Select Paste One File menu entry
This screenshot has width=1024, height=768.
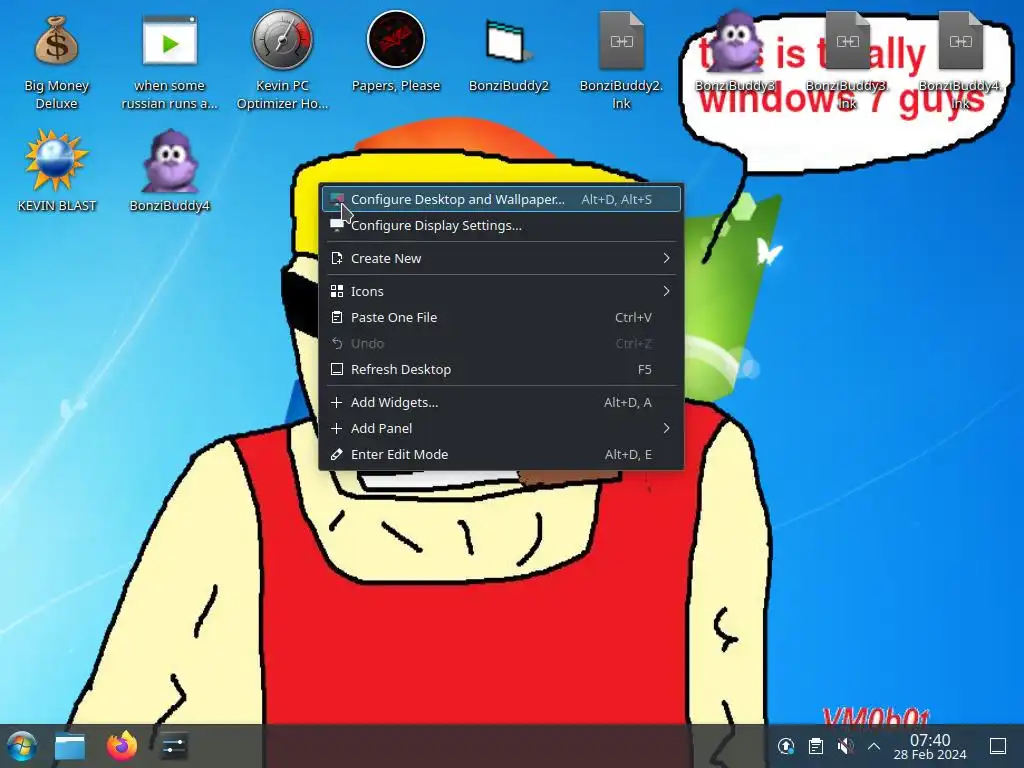pyautogui.click(x=501, y=317)
